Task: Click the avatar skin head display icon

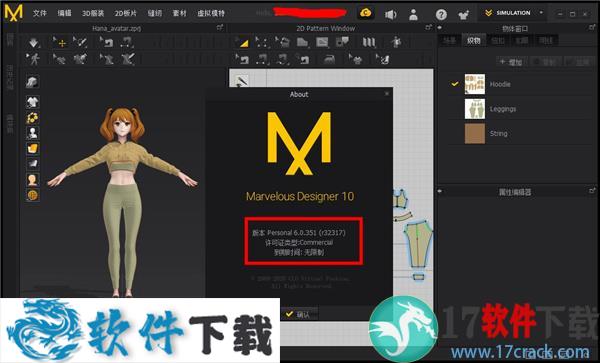Action: pyautogui.click(x=33, y=179)
